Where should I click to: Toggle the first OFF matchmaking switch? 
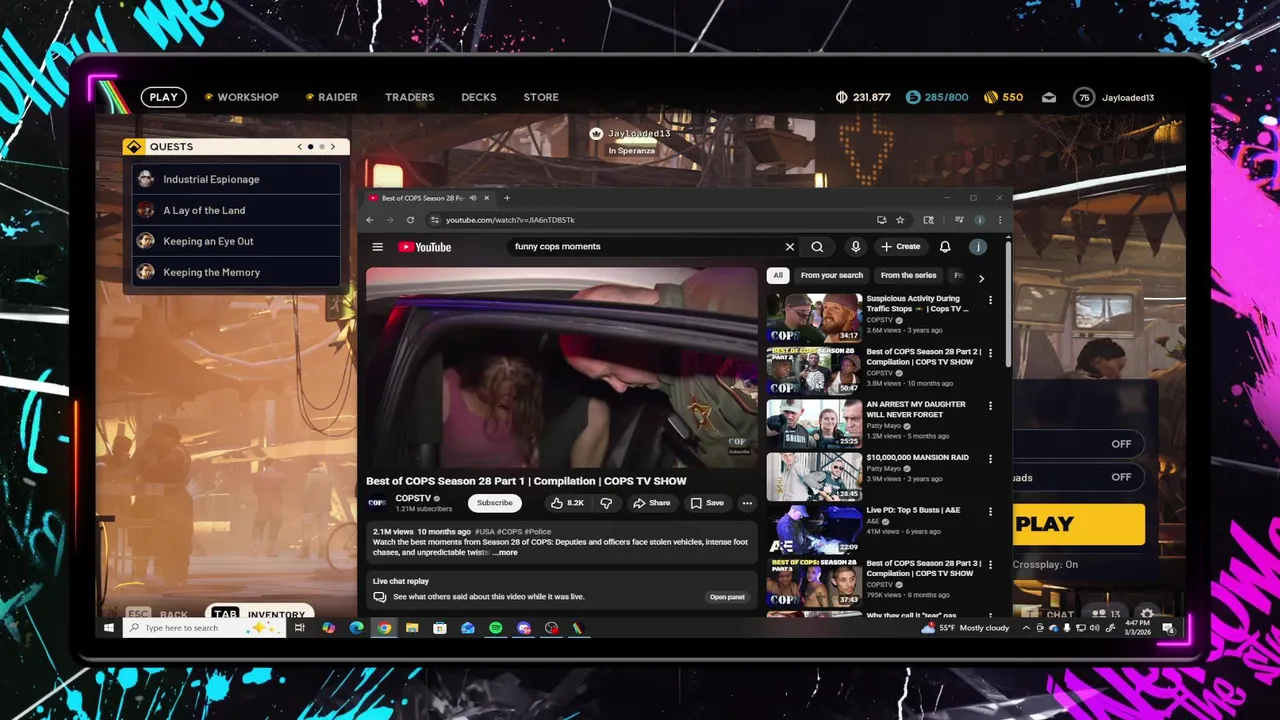pos(1121,444)
